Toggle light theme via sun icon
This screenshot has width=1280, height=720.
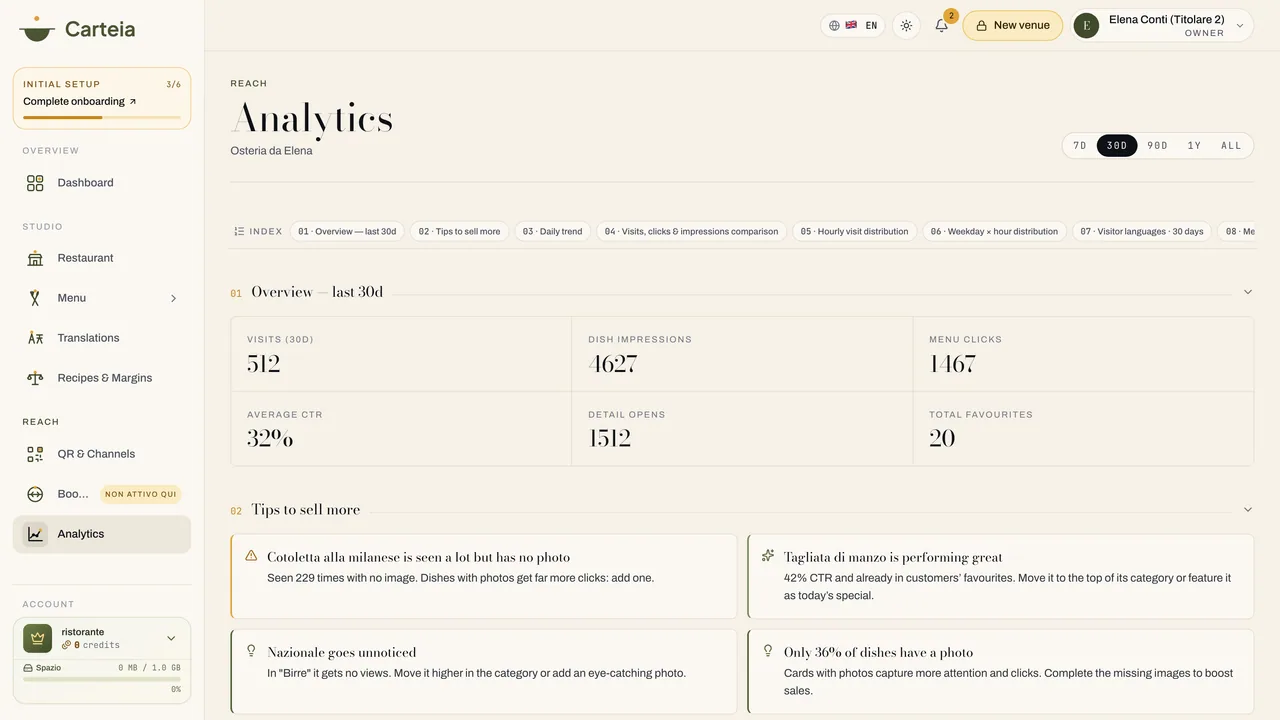(x=906, y=25)
